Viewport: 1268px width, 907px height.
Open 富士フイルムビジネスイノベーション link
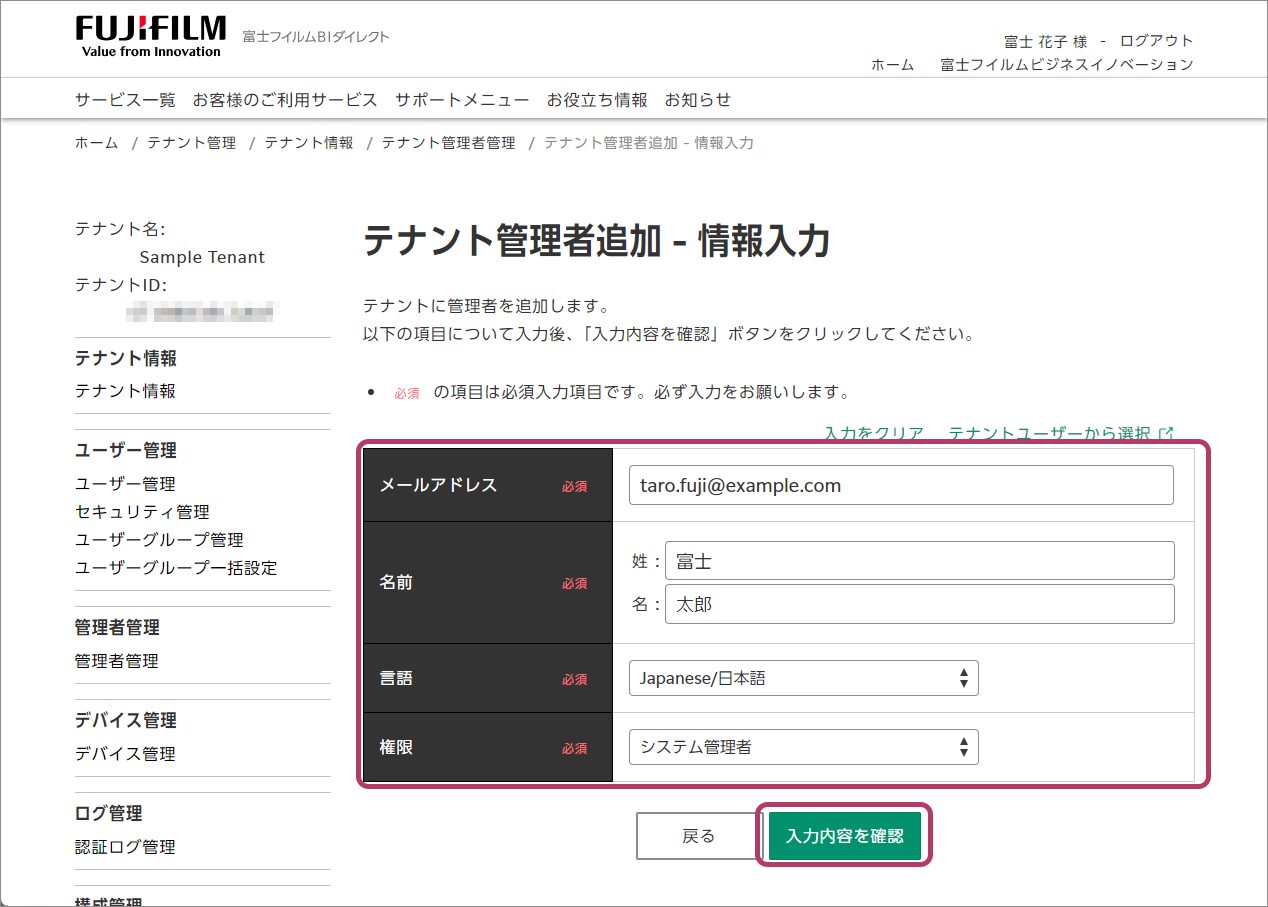point(1067,64)
